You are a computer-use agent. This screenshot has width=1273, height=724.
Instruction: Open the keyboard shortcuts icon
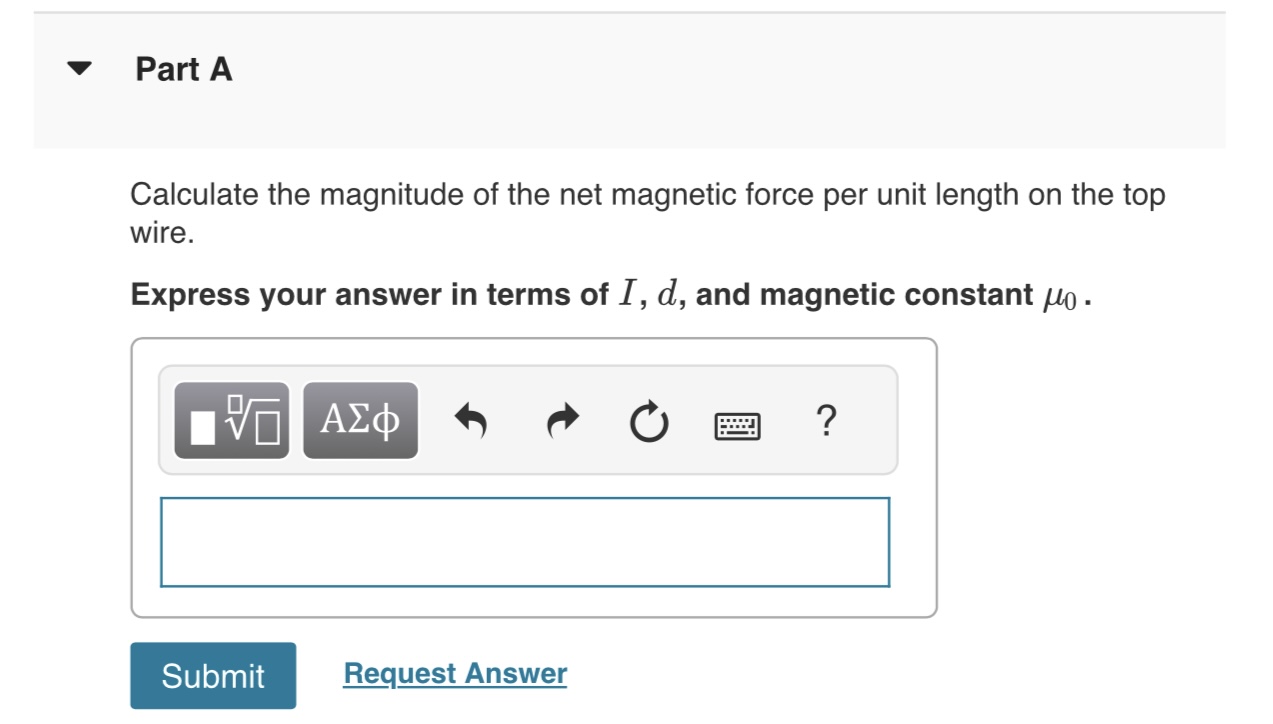pyautogui.click(x=736, y=424)
